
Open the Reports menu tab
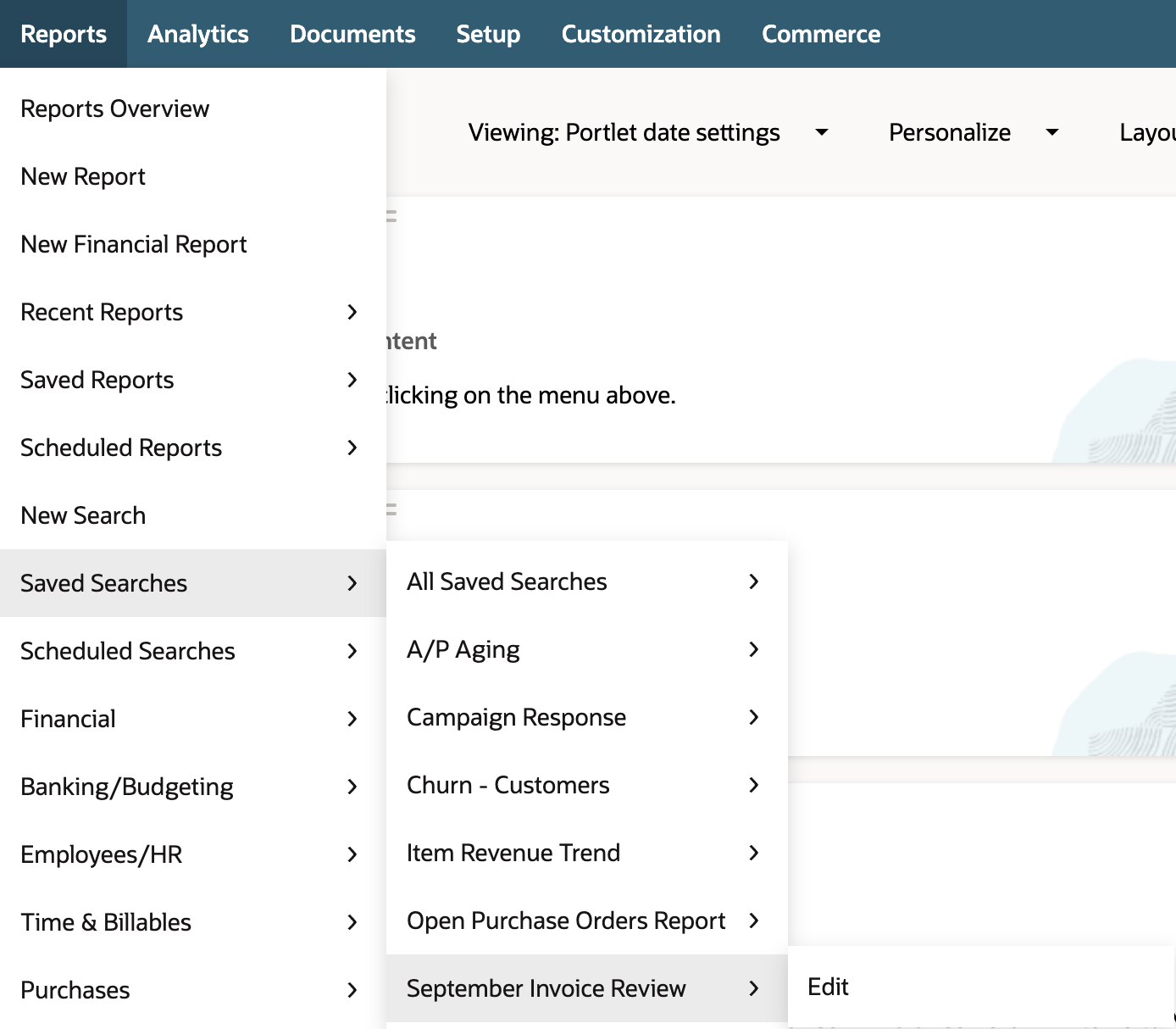coord(64,34)
